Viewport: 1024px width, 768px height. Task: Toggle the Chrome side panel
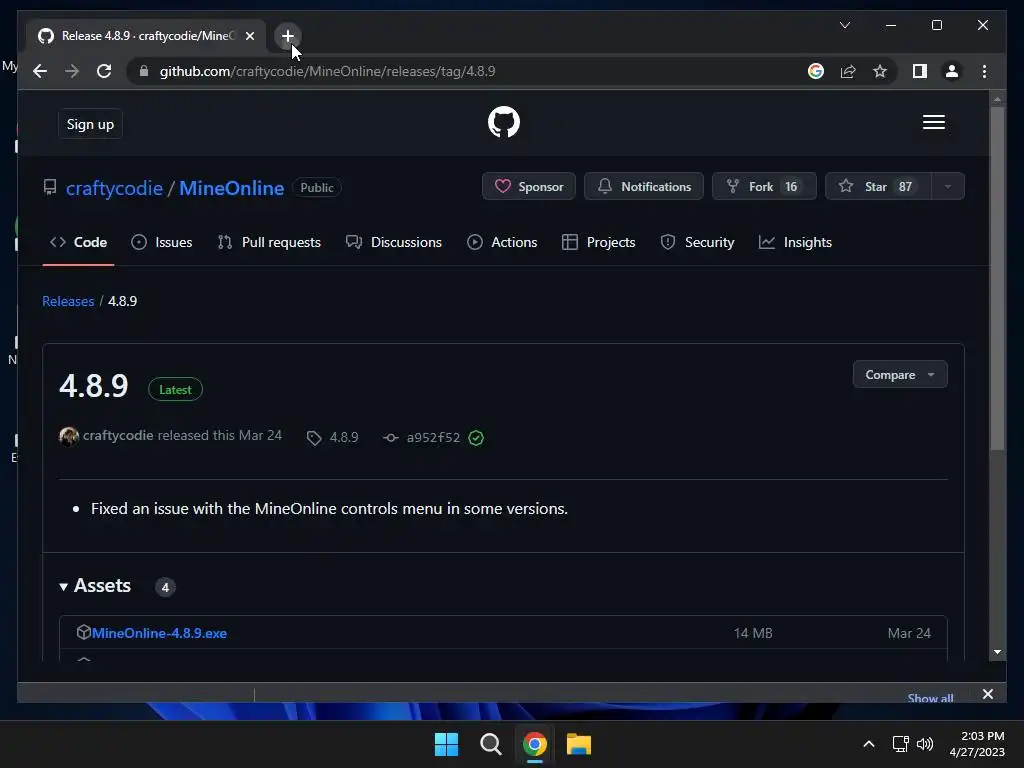click(x=920, y=71)
